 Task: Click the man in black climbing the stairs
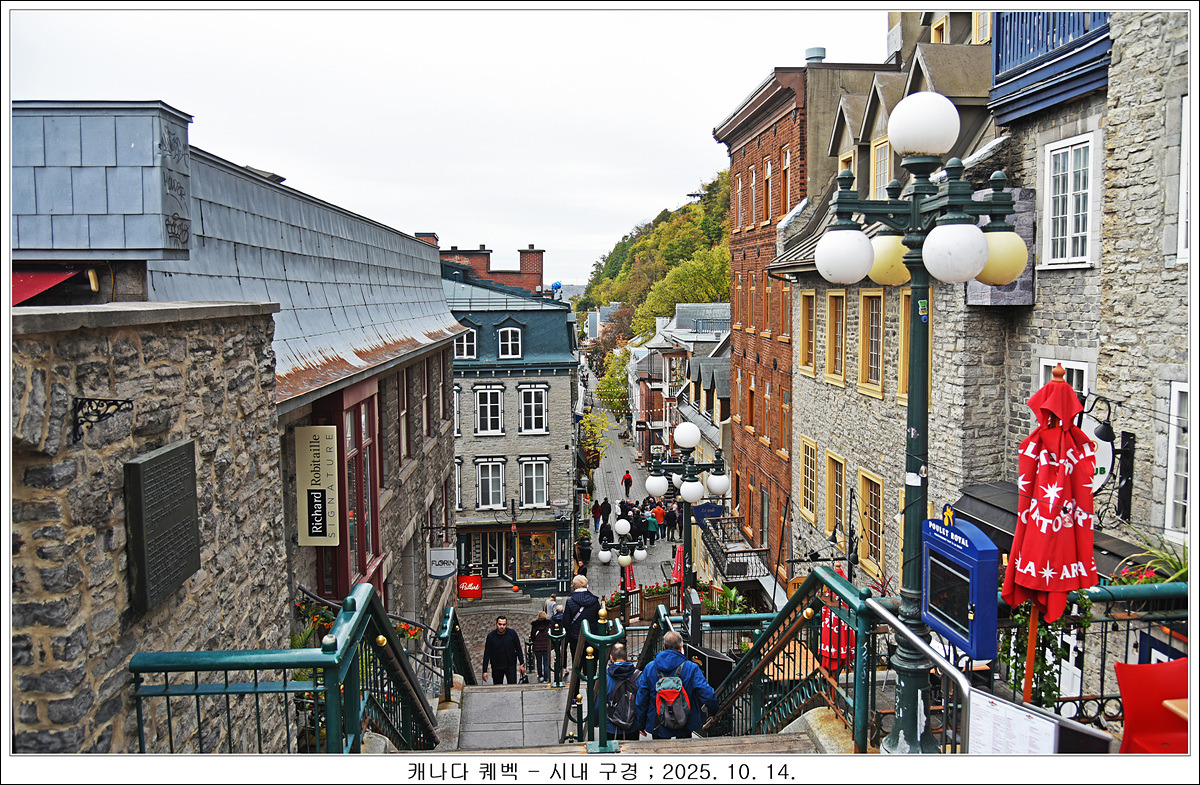tap(502, 651)
